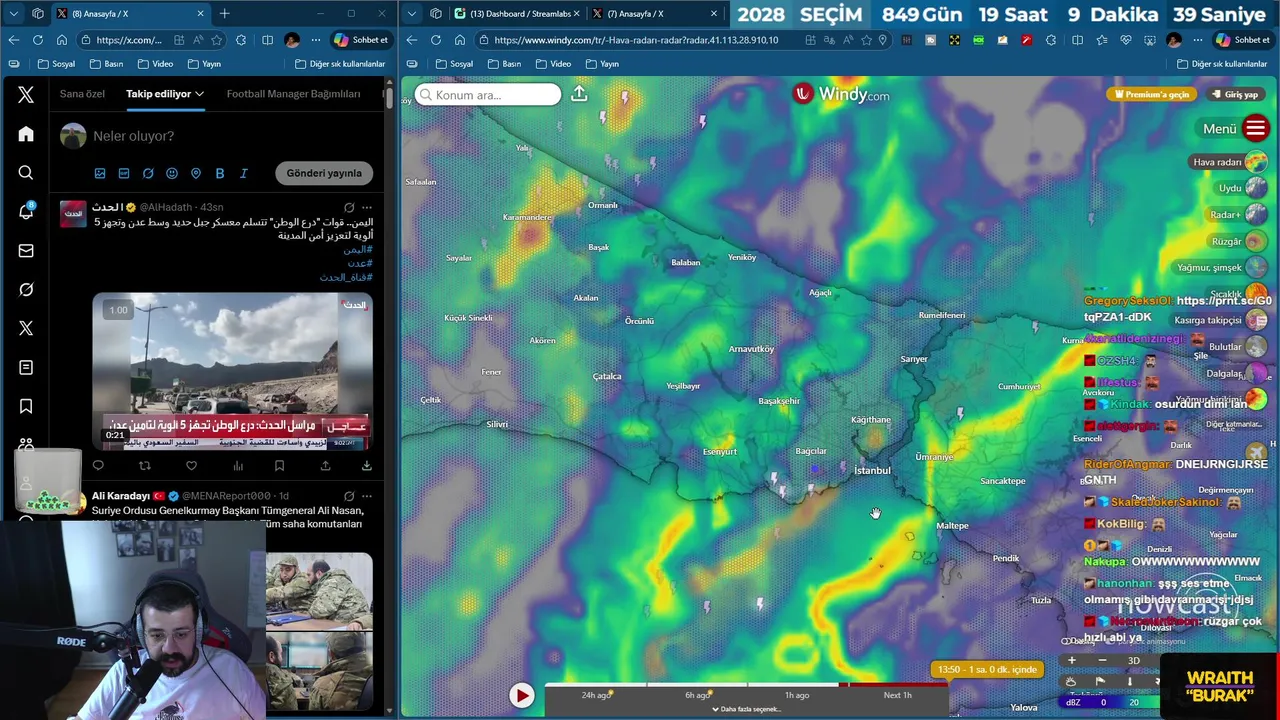Open Sosyal bookmarks folder in left browser

coord(57,64)
